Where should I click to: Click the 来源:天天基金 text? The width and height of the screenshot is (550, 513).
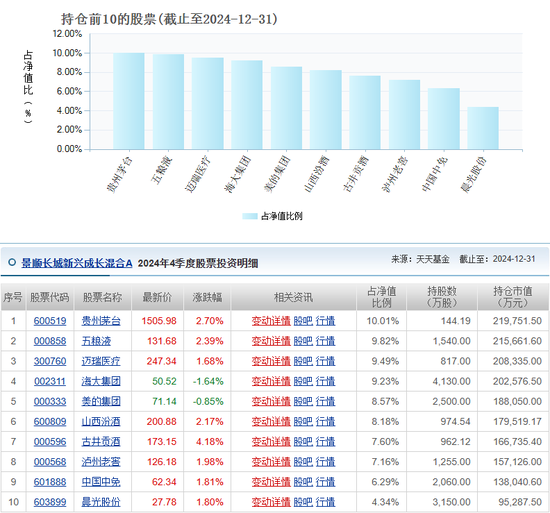pyautogui.click(x=420, y=259)
